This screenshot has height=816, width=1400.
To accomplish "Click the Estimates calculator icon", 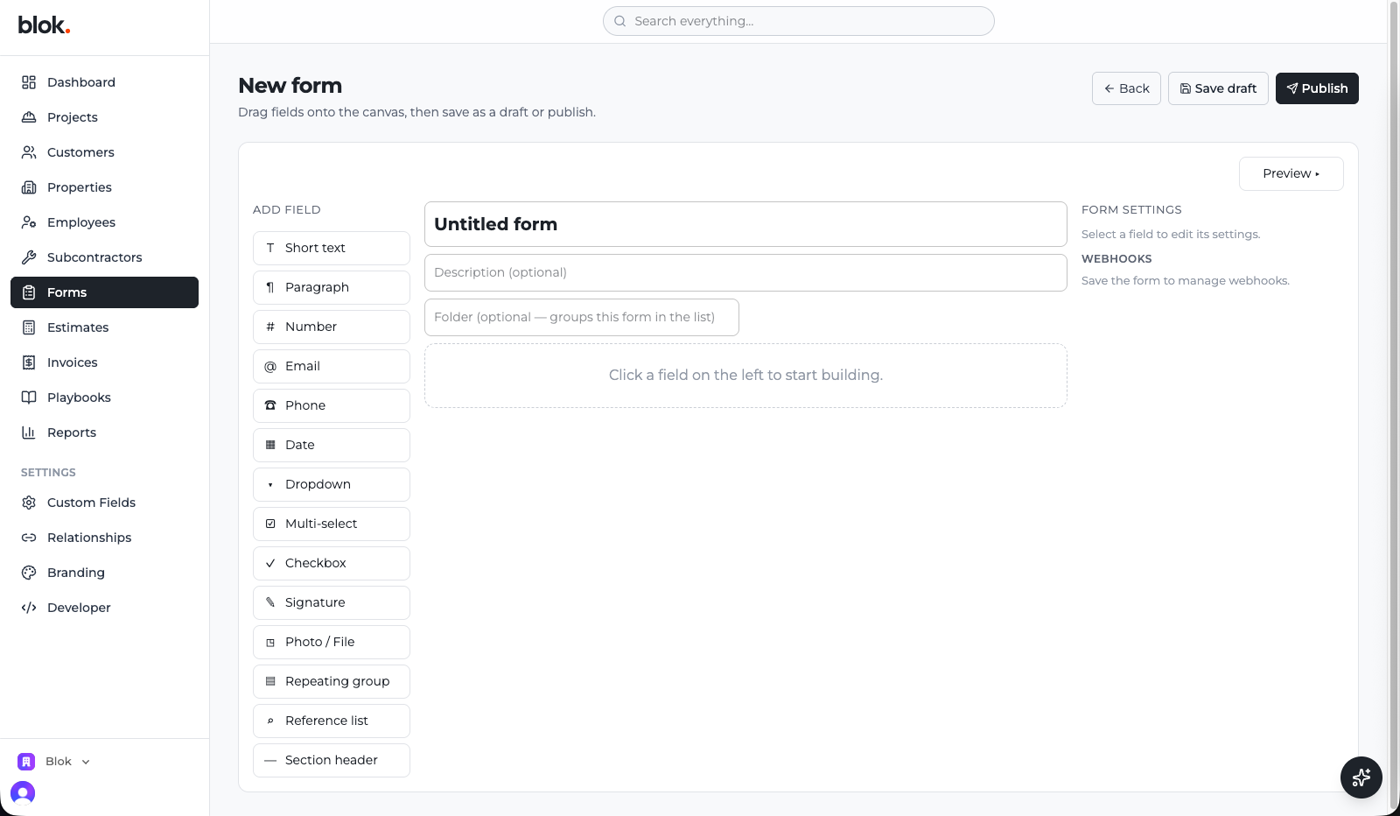I will click(x=29, y=327).
